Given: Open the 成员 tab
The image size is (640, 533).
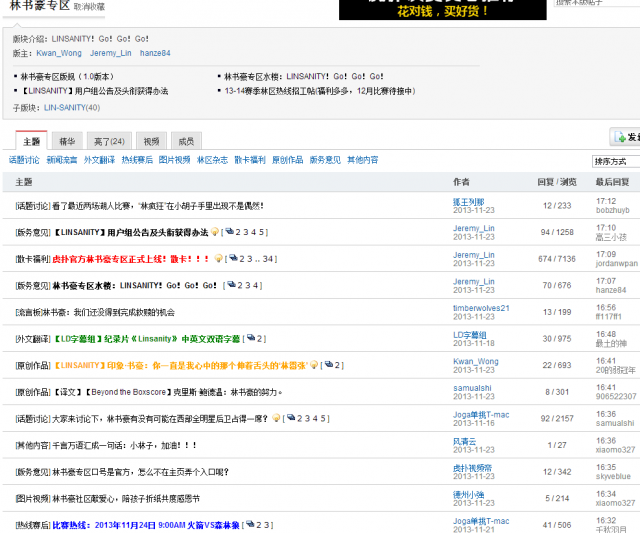Looking at the screenshot, I should pos(186,141).
